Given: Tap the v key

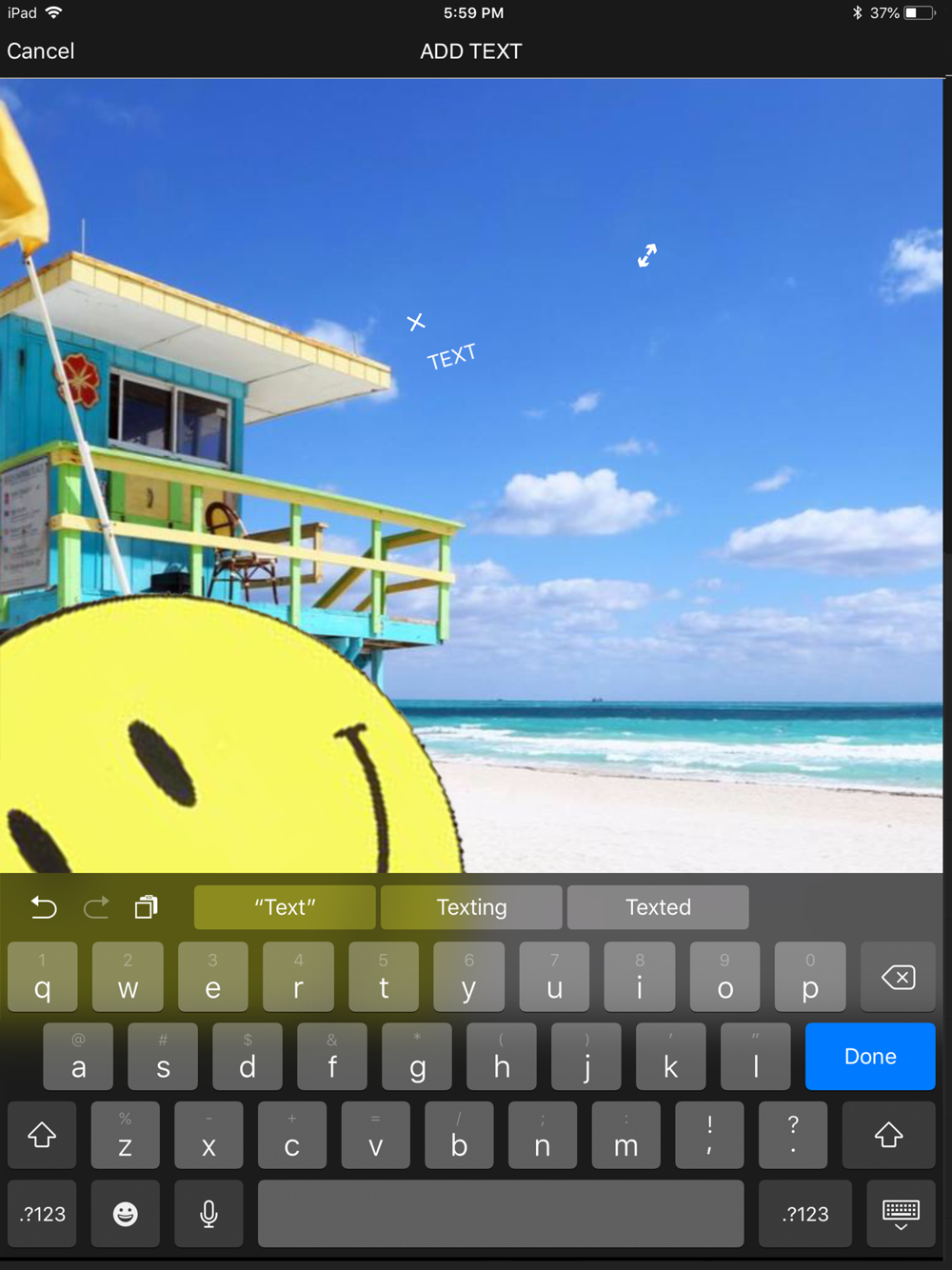Looking at the screenshot, I should click(x=375, y=1135).
